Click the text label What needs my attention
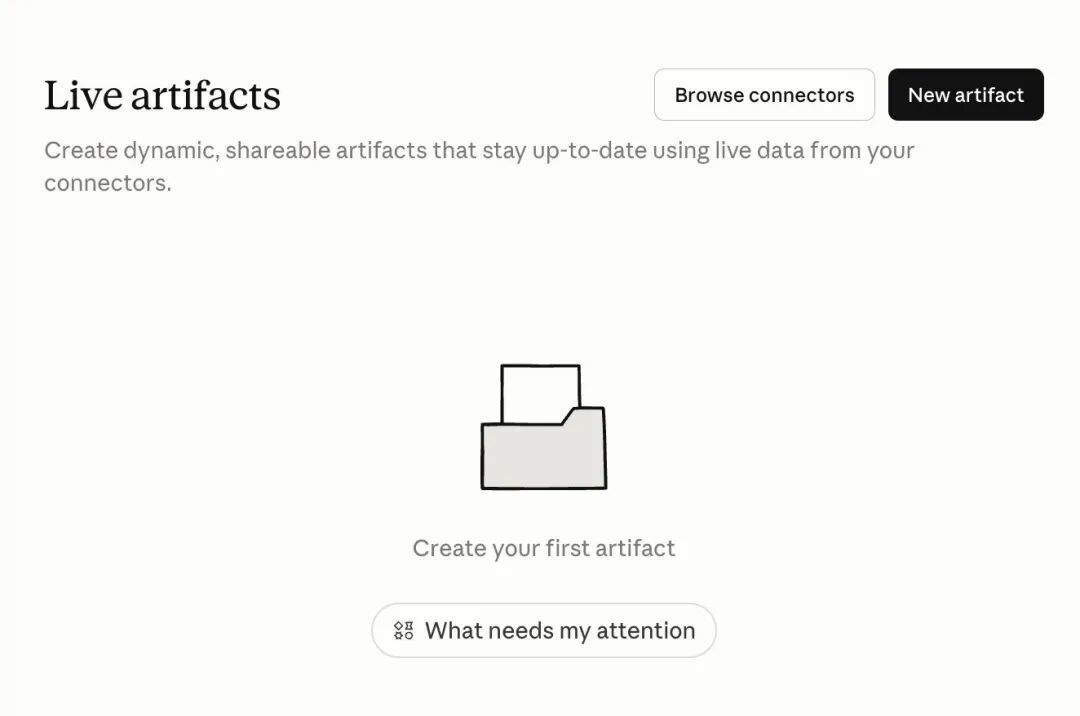 559,630
